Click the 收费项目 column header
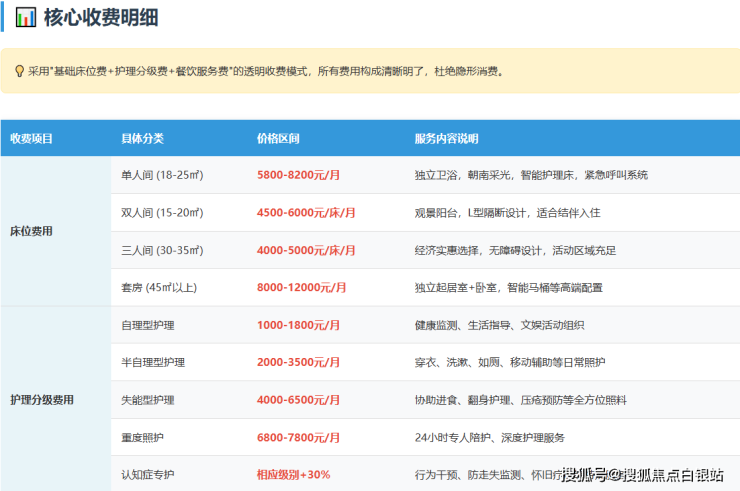The width and height of the screenshot is (740, 491). coord(32,138)
